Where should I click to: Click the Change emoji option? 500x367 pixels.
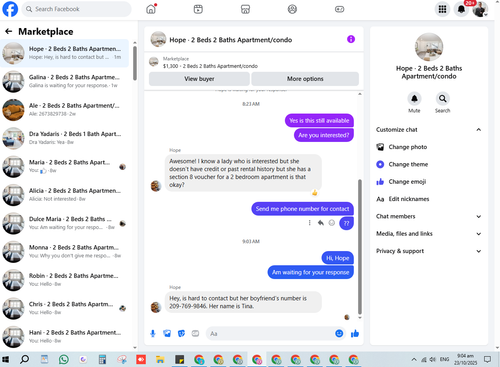coord(407,182)
